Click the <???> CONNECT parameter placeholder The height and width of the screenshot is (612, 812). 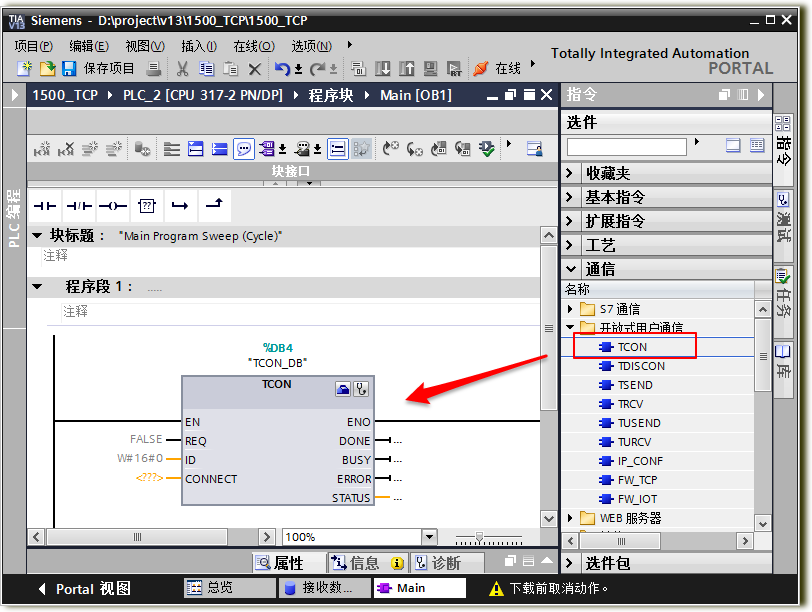[x=149, y=477]
